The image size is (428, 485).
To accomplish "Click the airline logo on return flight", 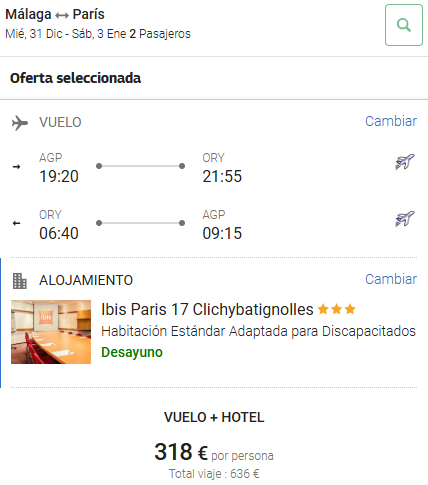I will coord(405,219).
